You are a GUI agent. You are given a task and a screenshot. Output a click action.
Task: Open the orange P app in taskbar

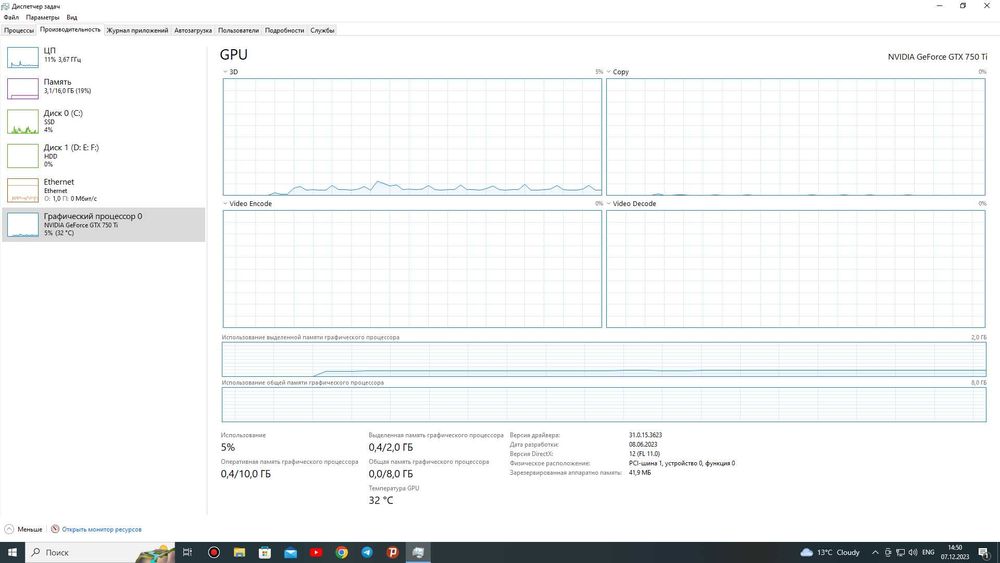[x=393, y=552]
